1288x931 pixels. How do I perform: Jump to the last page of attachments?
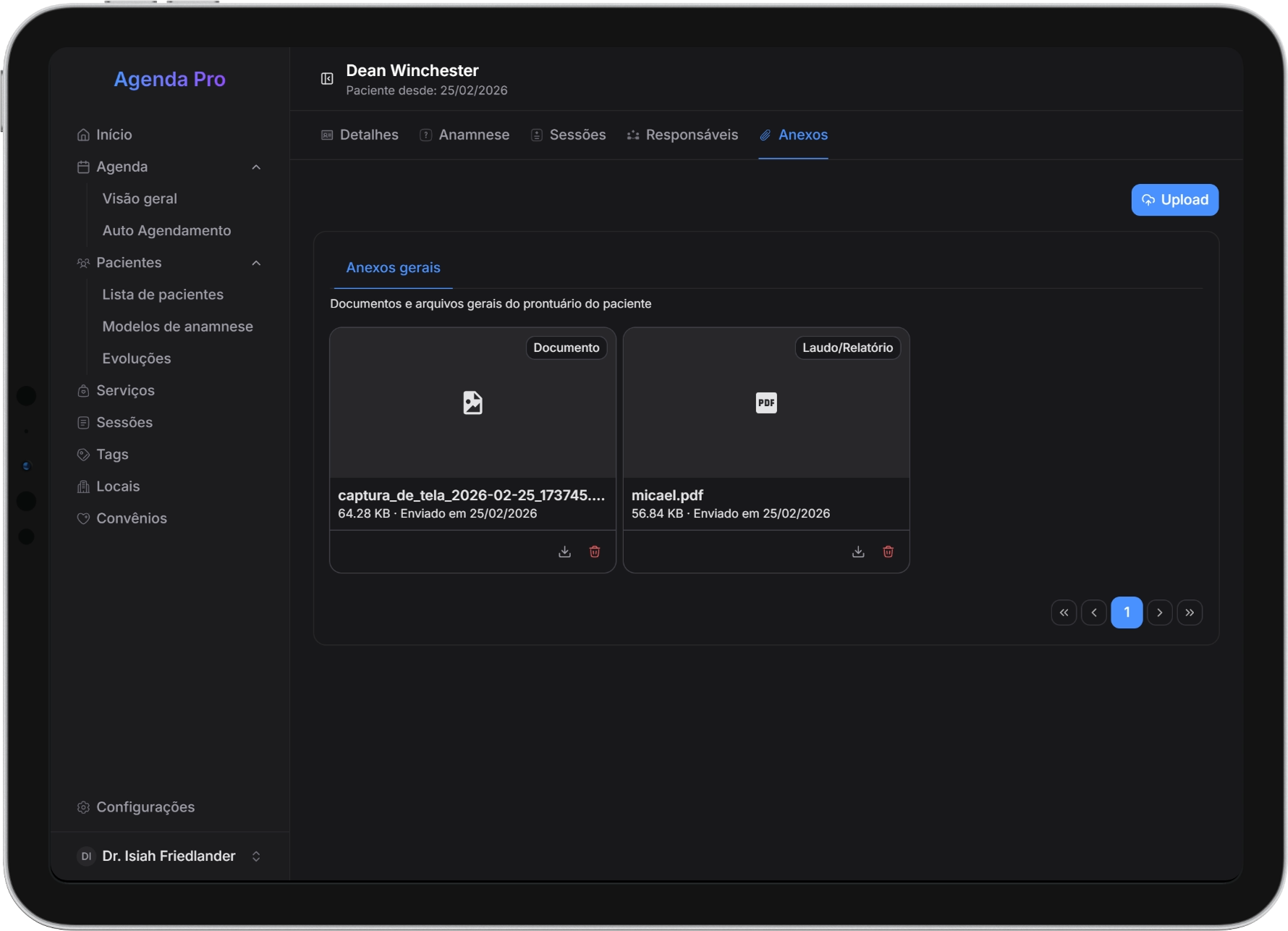pos(1190,612)
